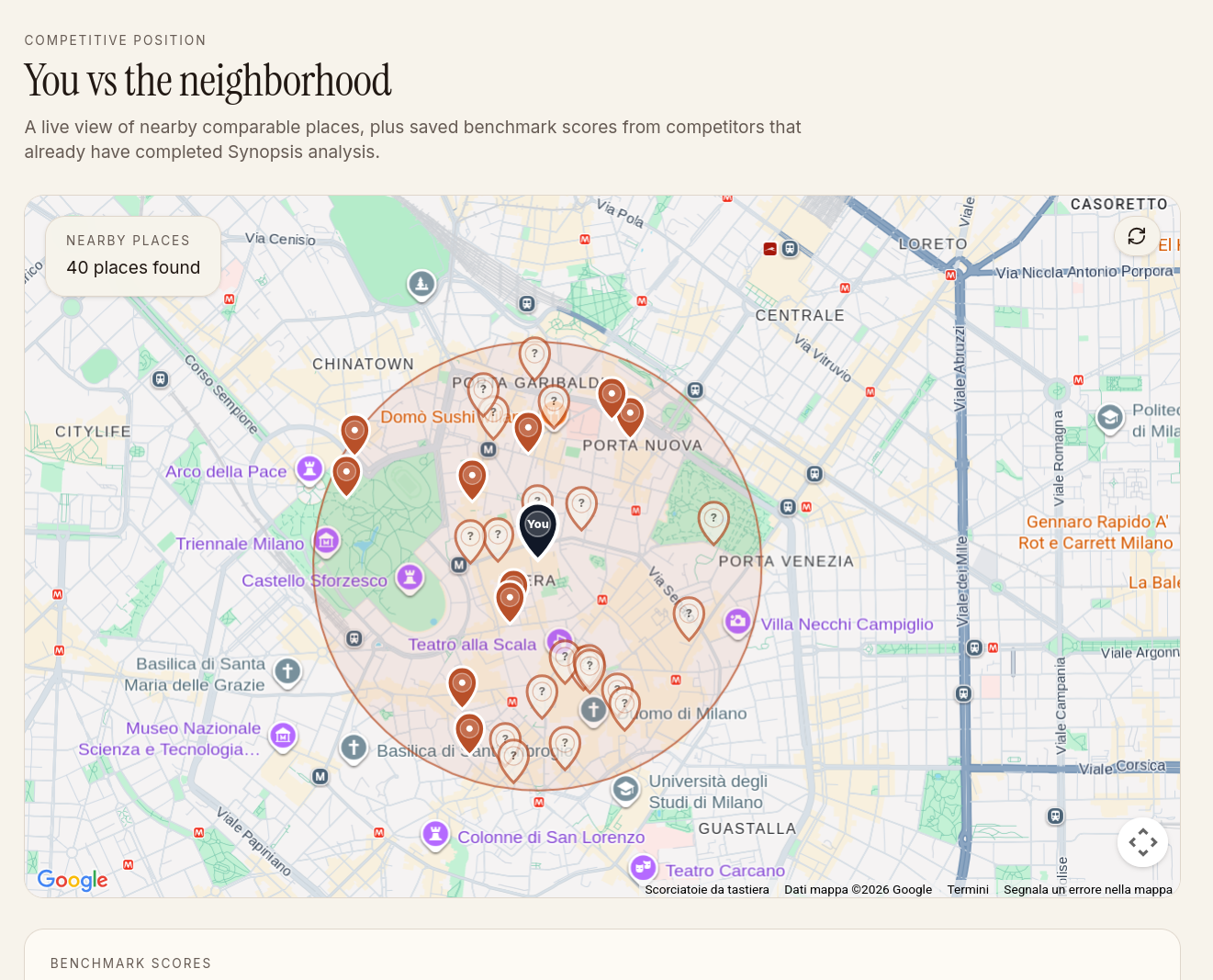Image resolution: width=1213 pixels, height=980 pixels.
Task: Click Colonne di San Lorenzo icon
Action: pos(435,834)
